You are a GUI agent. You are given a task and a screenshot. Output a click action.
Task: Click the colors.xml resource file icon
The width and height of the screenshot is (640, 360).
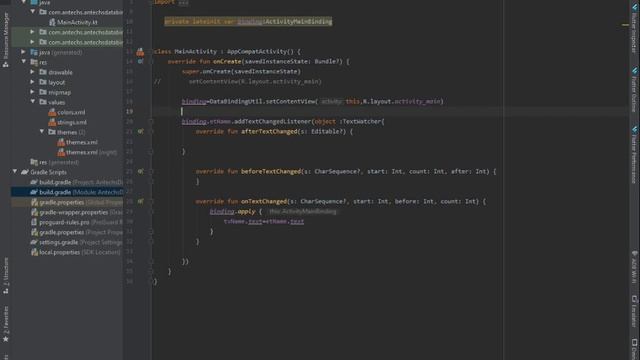[52, 112]
